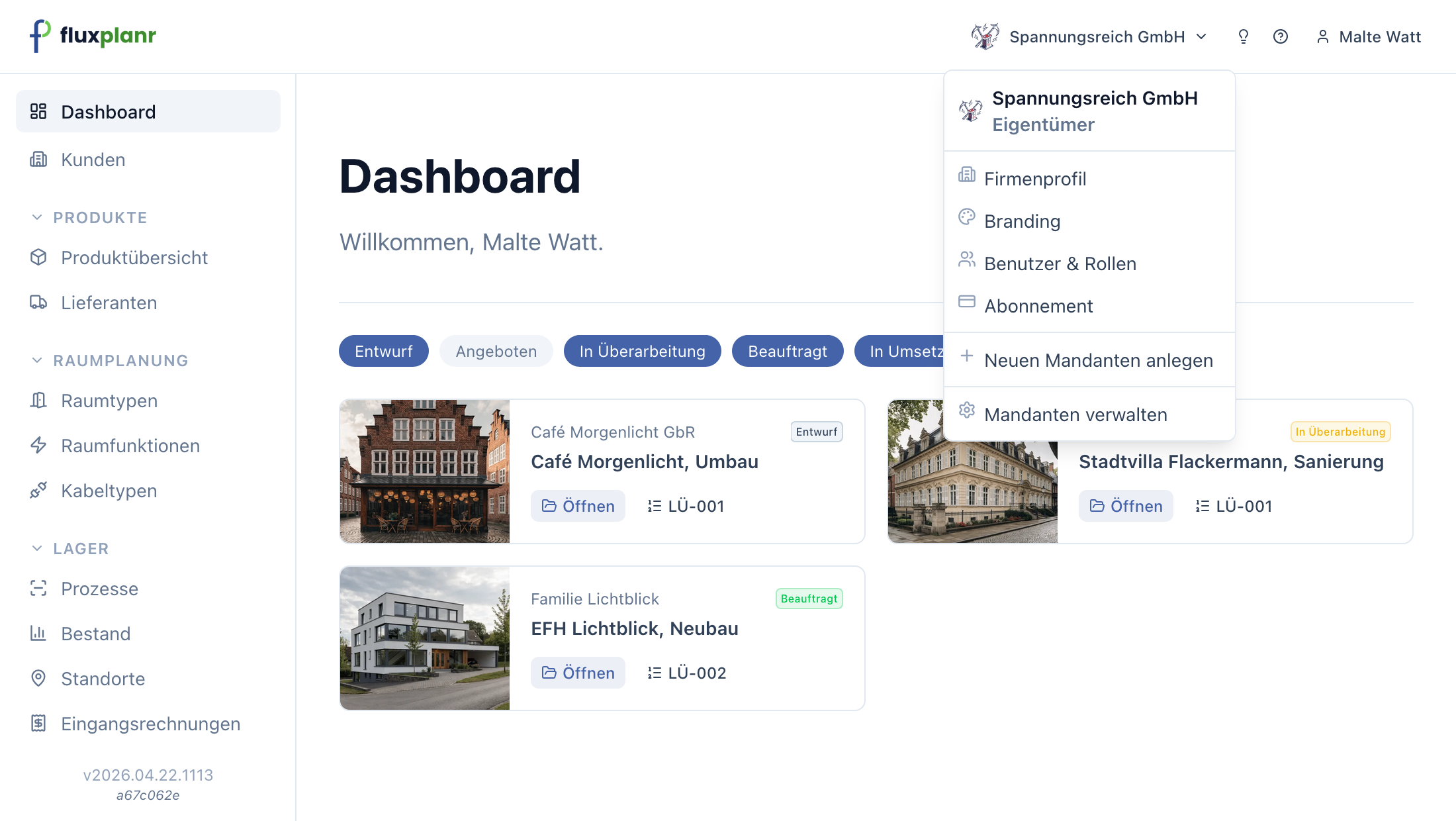Toggle the Entwurf status filter

384,351
